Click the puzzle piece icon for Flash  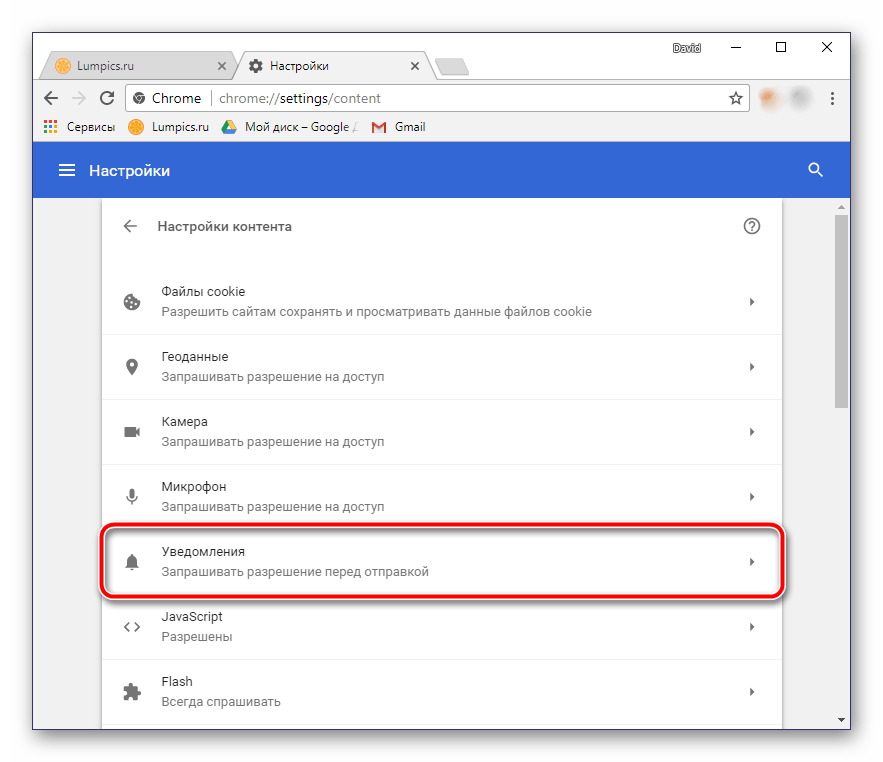click(132, 692)
